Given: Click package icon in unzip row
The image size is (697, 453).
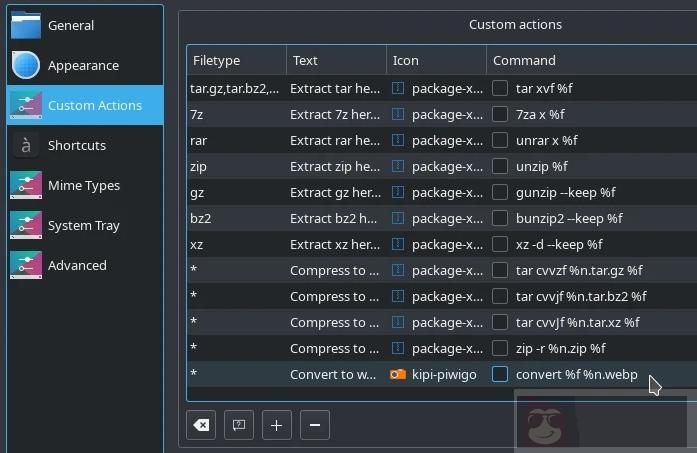Looking at the screenshot, I should pyautogui.click(x=398, y=166).
